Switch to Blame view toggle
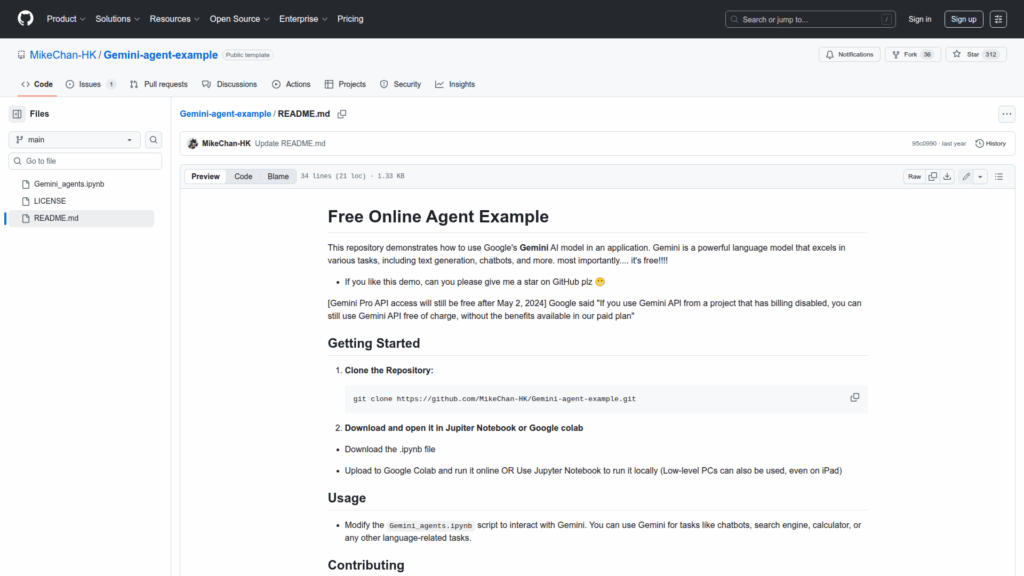This screenshot has width=1024, height=576. coord(277,176)
